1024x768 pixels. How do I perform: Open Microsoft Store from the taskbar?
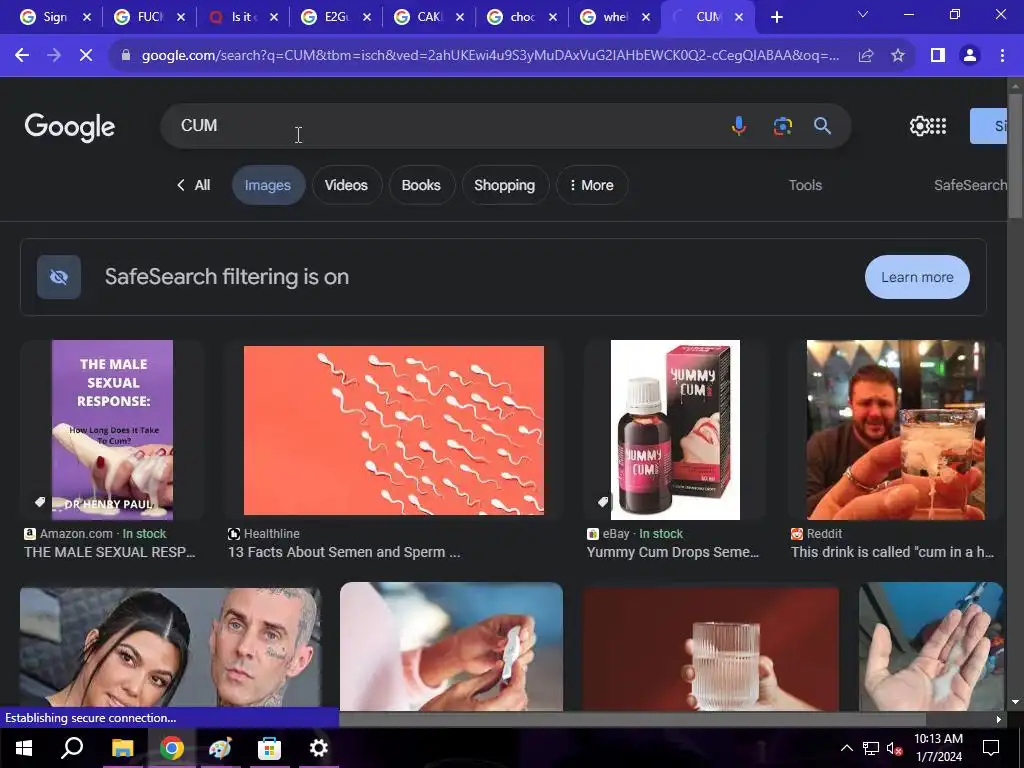[269, 748]
